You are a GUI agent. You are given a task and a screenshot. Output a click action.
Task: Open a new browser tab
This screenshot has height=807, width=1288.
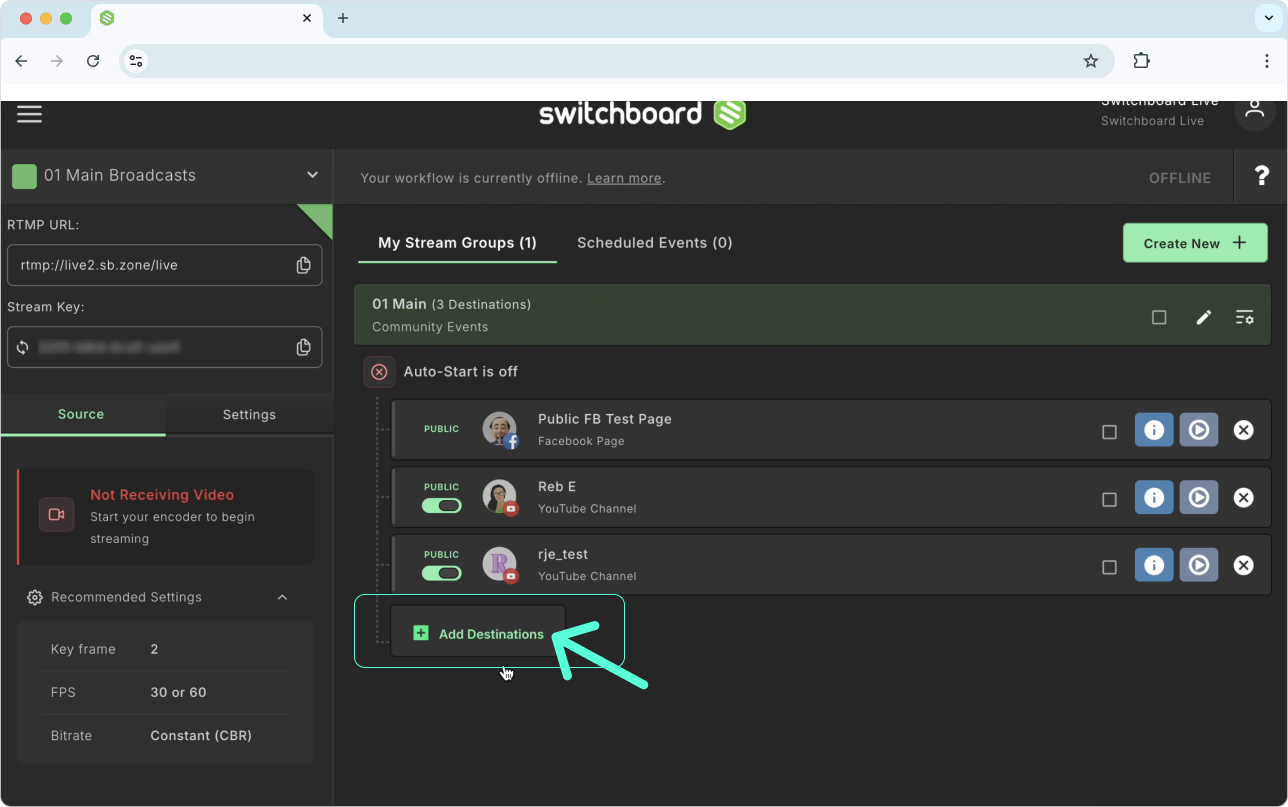click(x=343, y=18)
